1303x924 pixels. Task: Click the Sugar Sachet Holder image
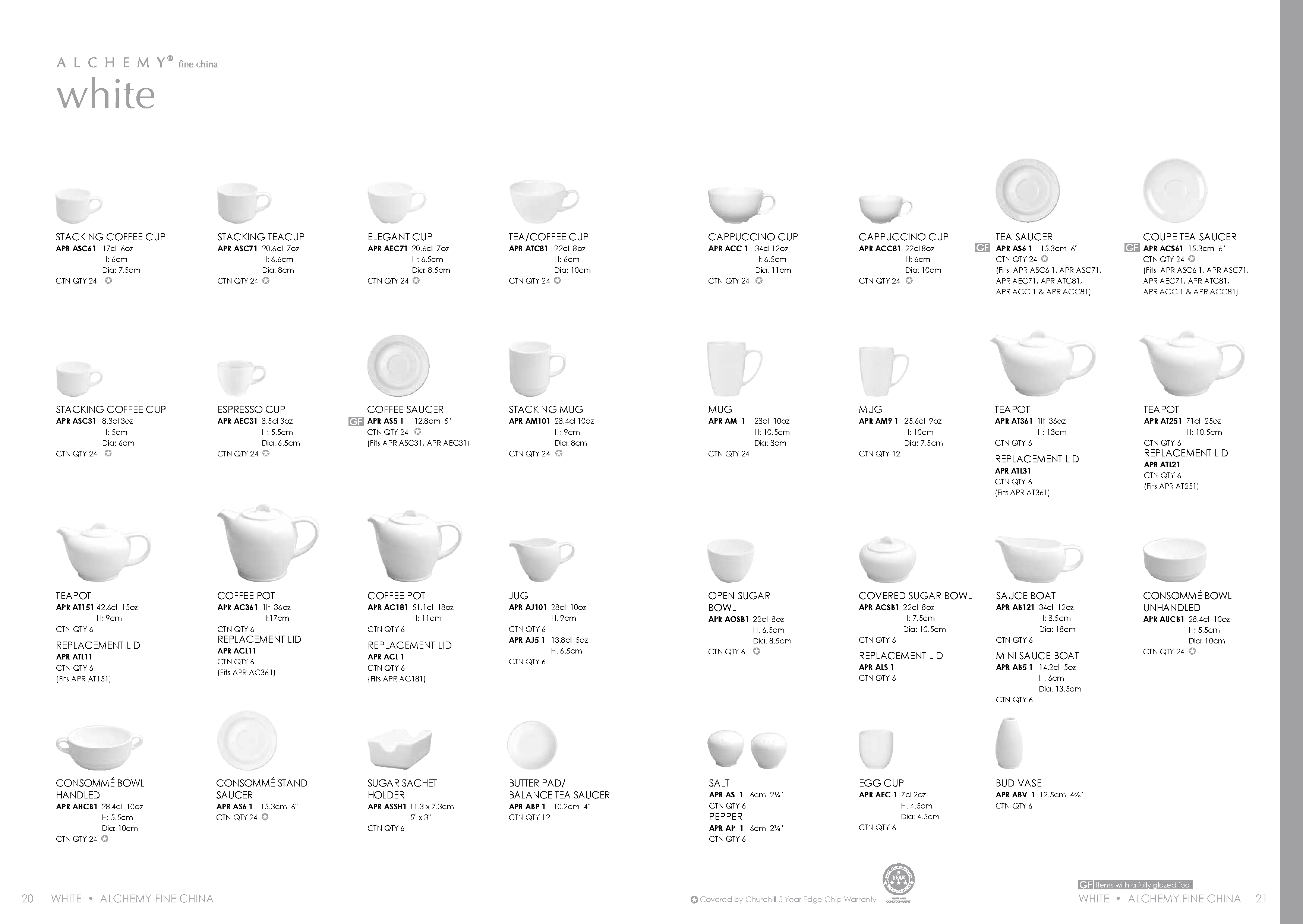400,749
